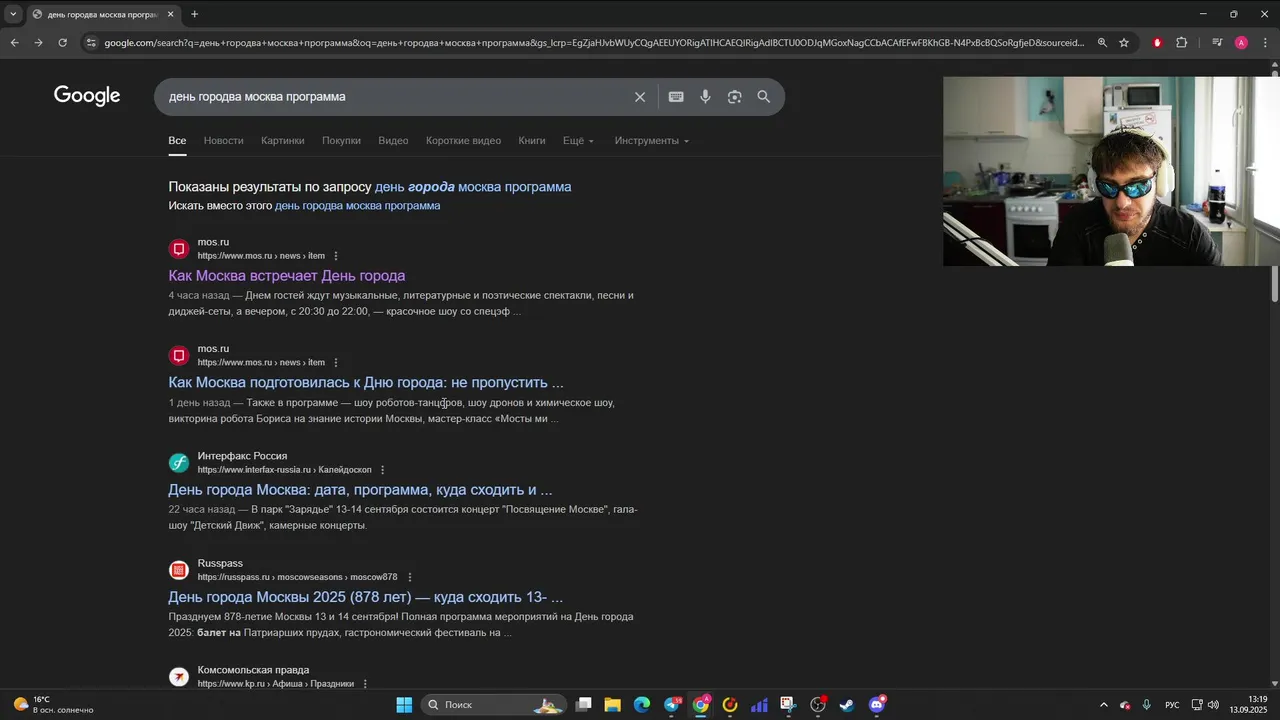This screenshot has height=720, width=1280.
Task: Open the zoom magnifier in address bar
Action: [1102, 43]
